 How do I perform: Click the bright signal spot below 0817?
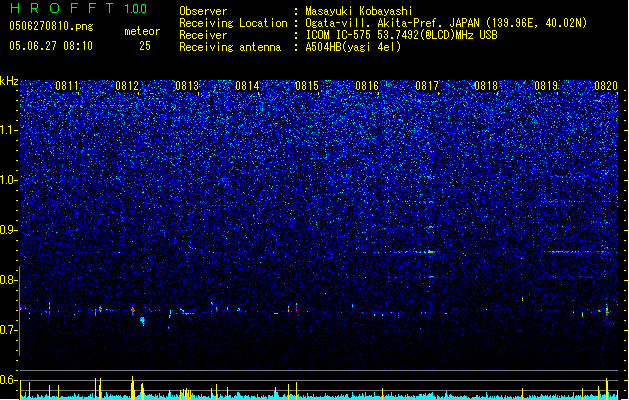pyautogui.click(x=430, y=252)
